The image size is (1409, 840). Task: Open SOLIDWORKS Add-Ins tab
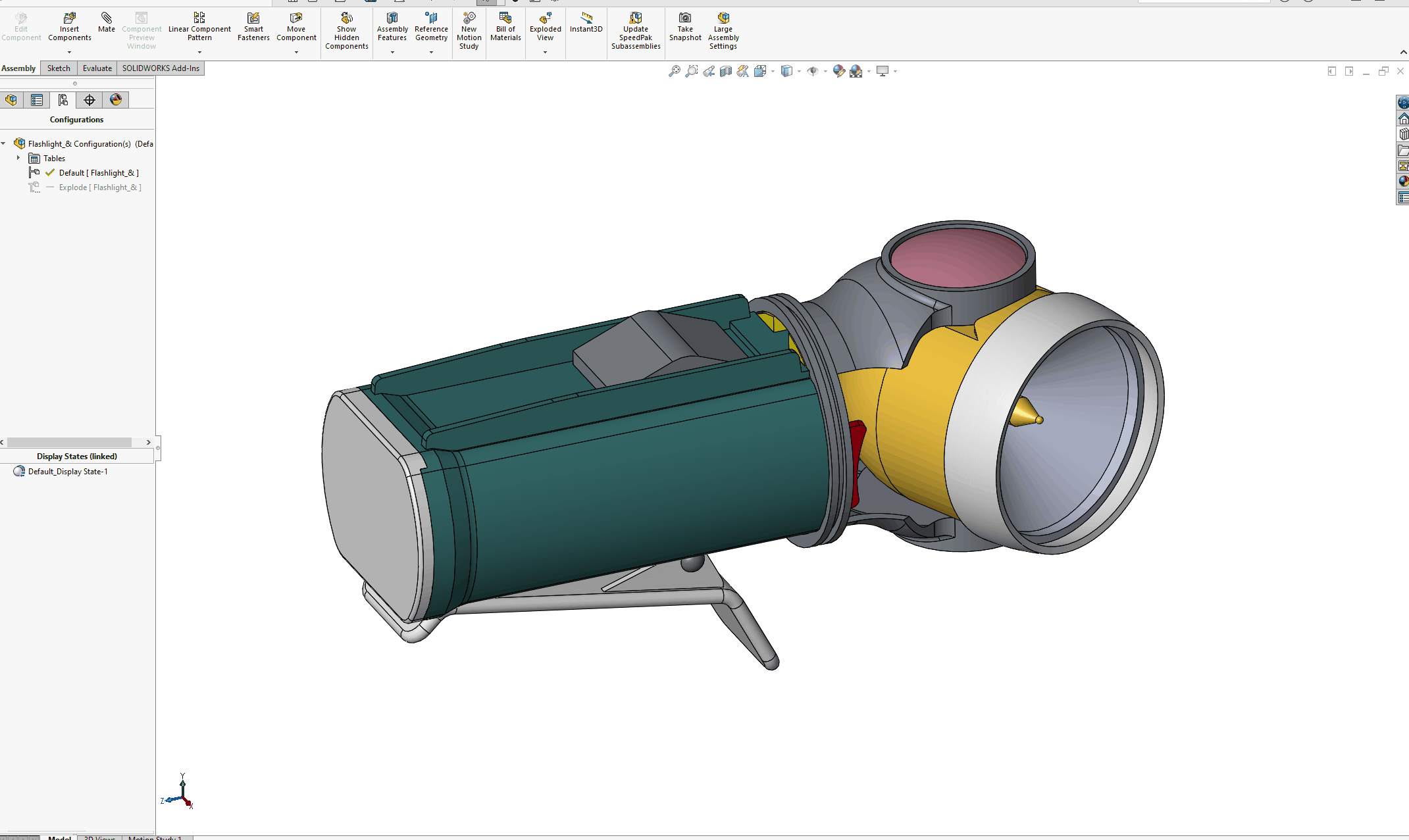[161, 68]
